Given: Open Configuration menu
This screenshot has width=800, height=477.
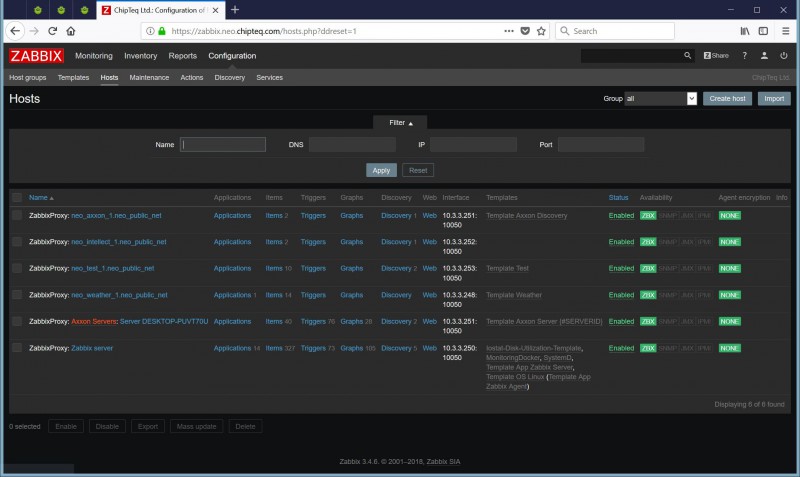Looking at the screenshot, I should tap(232, 56).
